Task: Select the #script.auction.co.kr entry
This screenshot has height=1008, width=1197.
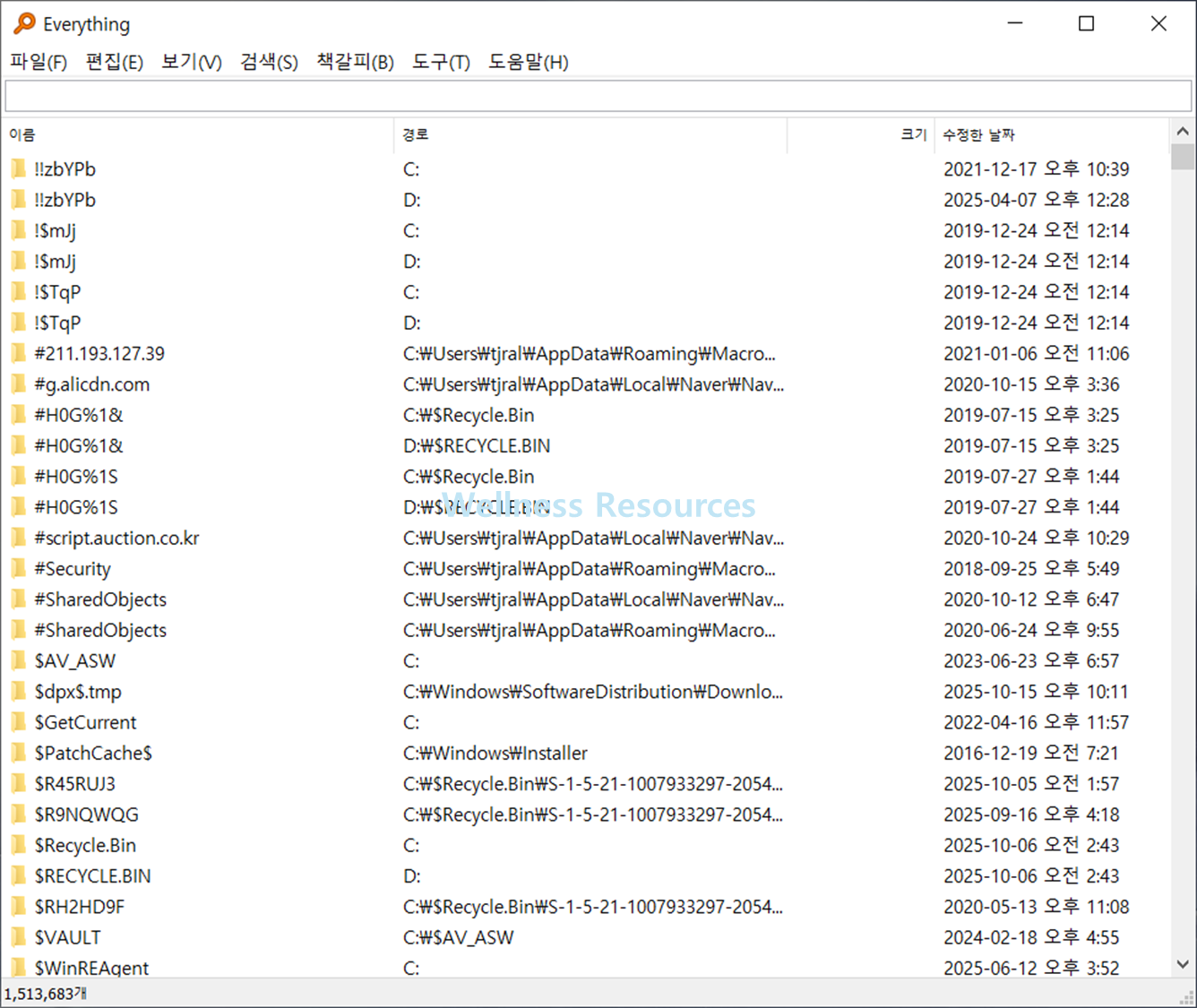Action: coord(116,538)
